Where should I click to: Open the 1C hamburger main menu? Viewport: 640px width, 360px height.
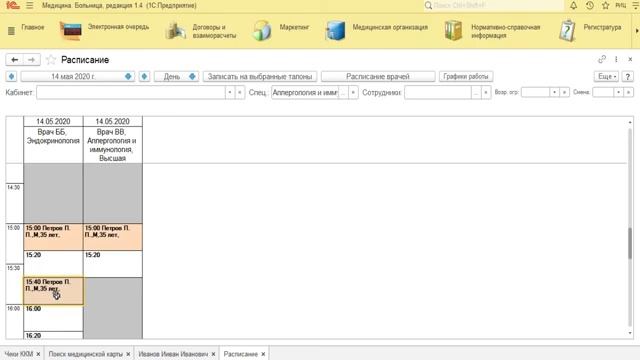coord(29,6)
